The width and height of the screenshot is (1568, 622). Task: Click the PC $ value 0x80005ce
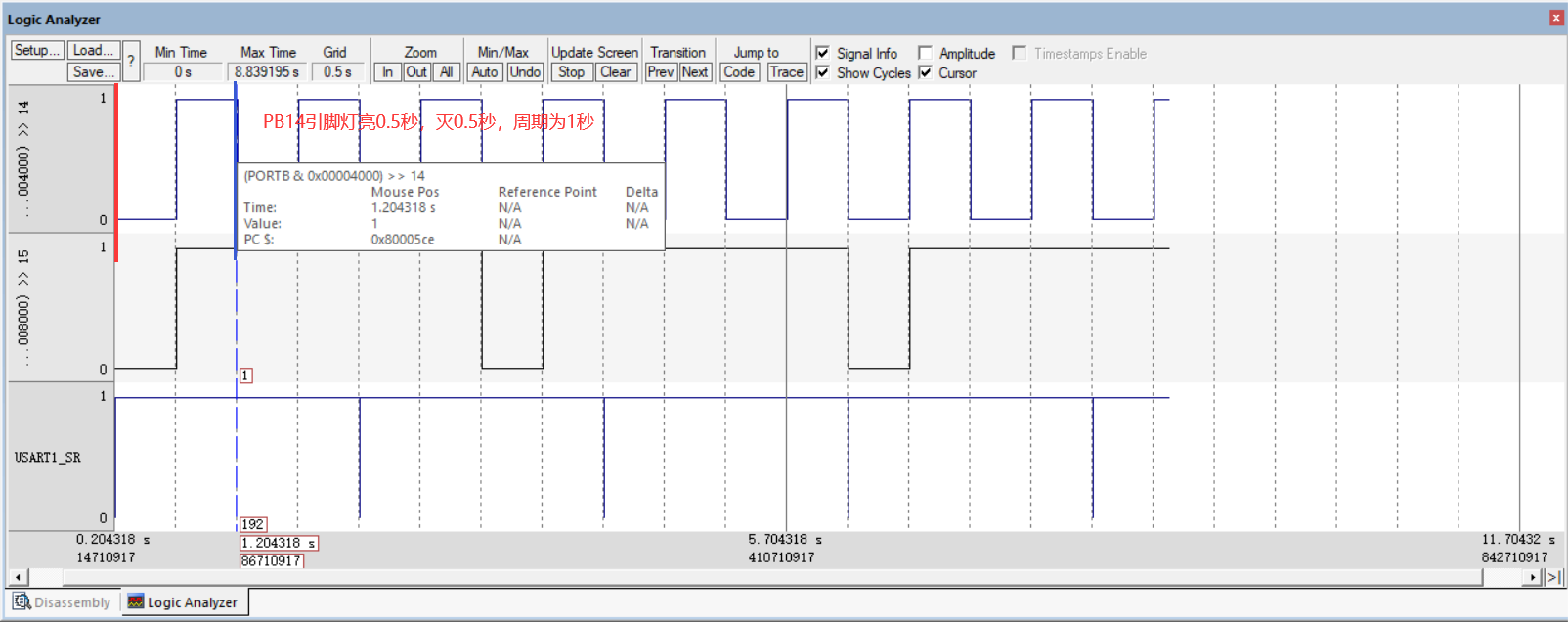click(x=403, y=239)
